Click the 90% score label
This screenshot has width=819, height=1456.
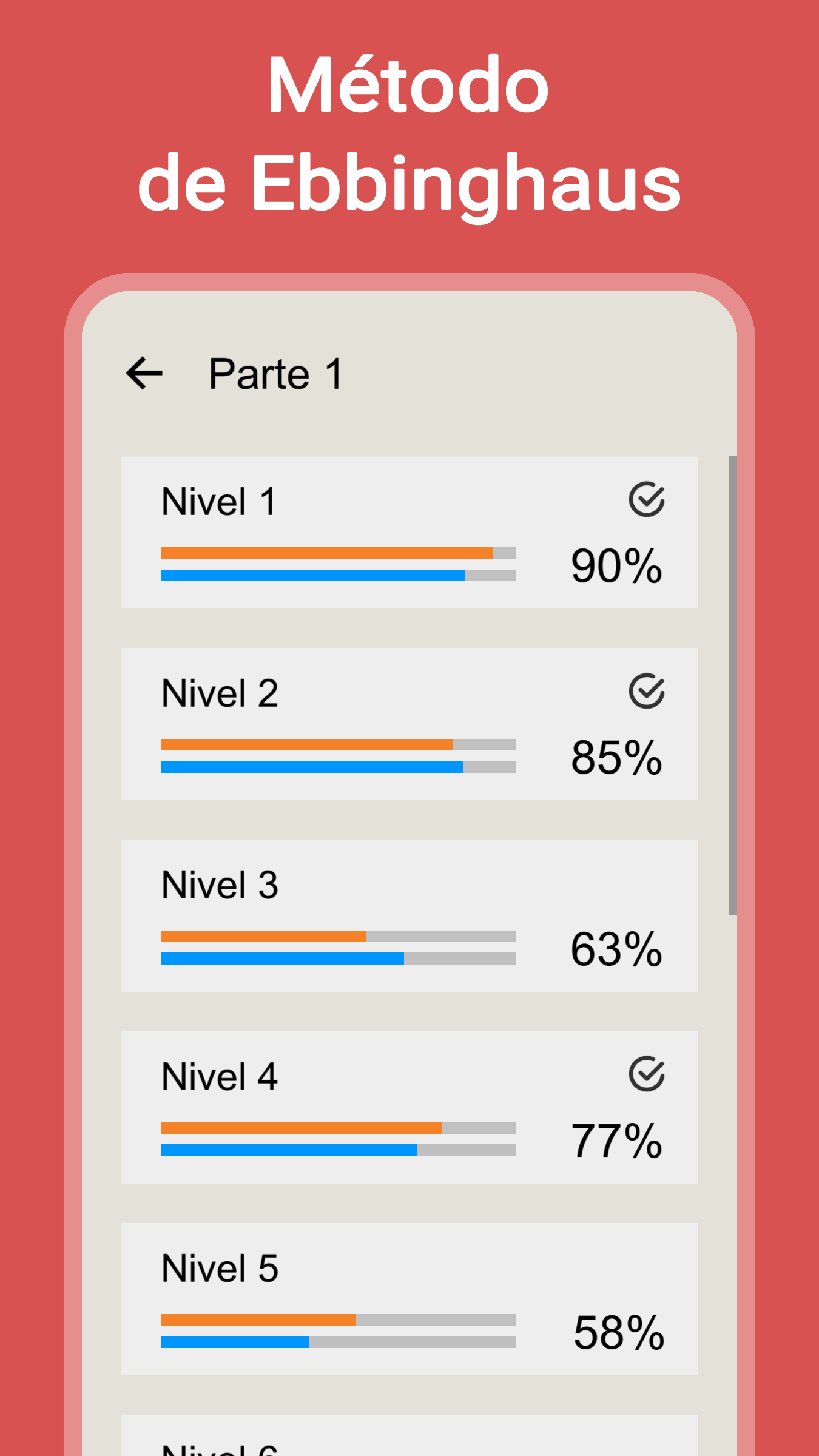point(616,566)
